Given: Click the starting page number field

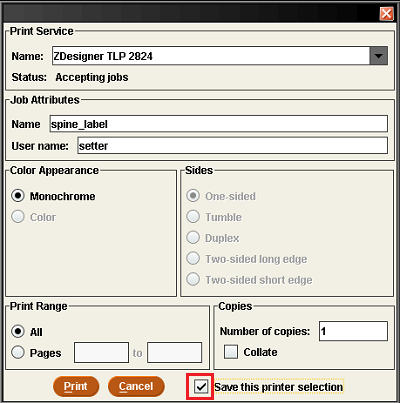Looking at the screenshot, I should click(101, 352).
